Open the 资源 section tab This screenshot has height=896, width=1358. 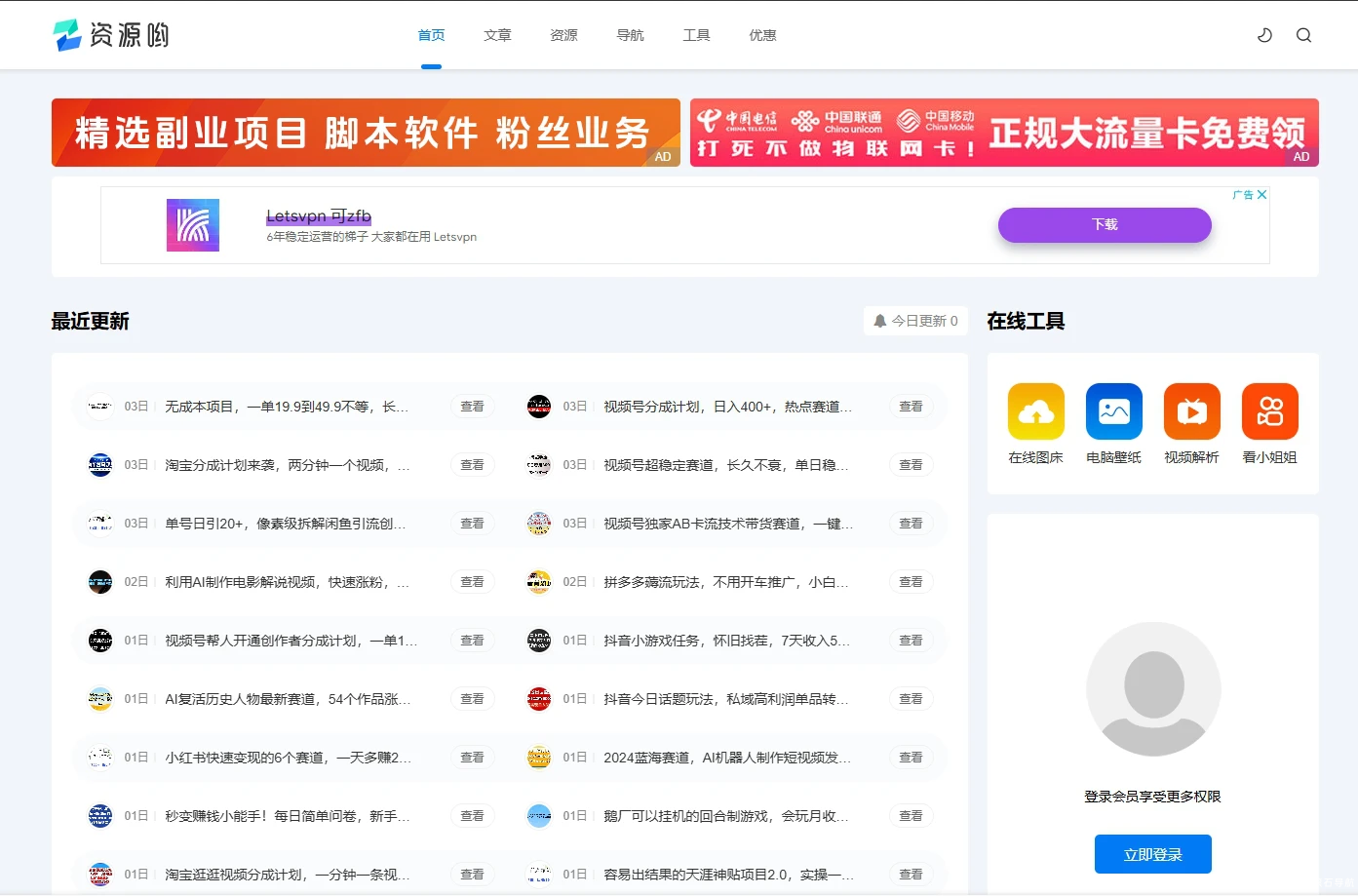[x=563, y=35]
